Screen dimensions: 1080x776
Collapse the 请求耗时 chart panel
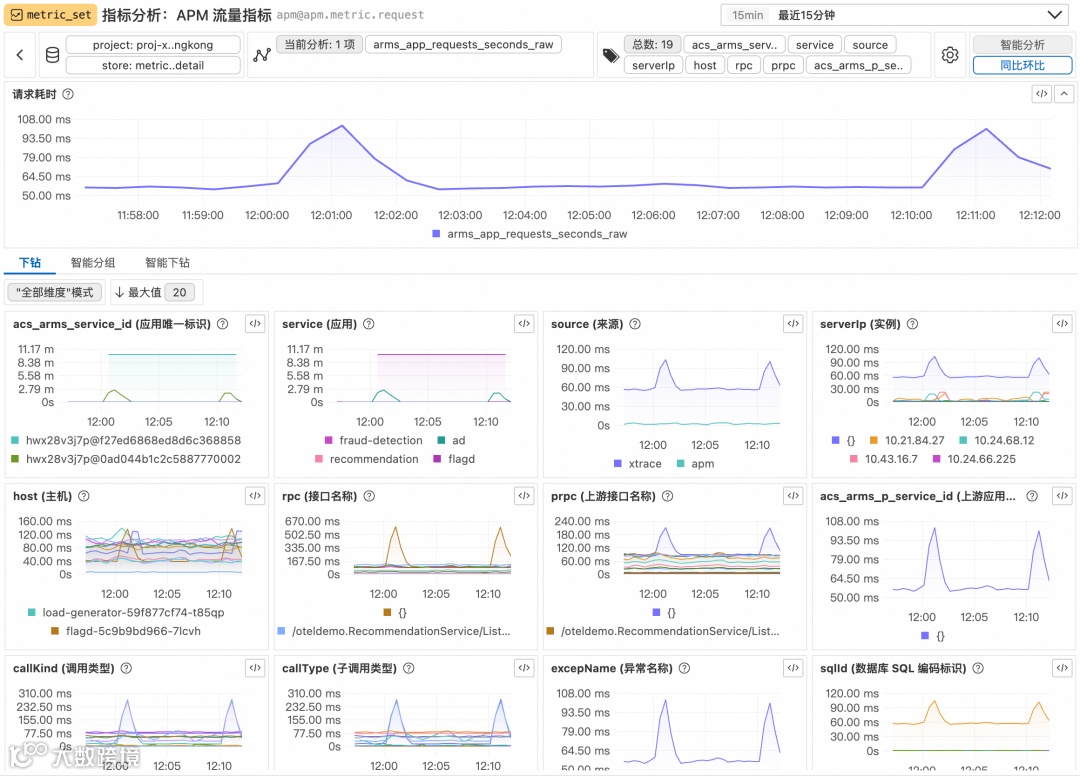[x=1064, y=94]
